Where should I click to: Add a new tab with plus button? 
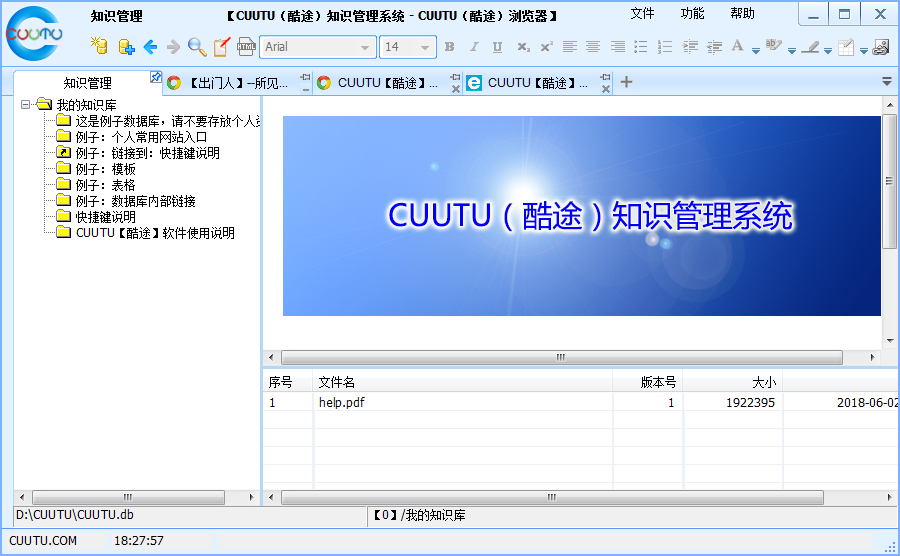pos(626,82)
